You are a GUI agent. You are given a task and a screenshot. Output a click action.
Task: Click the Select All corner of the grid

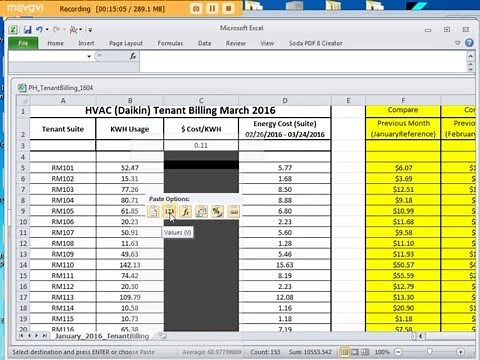23,100
